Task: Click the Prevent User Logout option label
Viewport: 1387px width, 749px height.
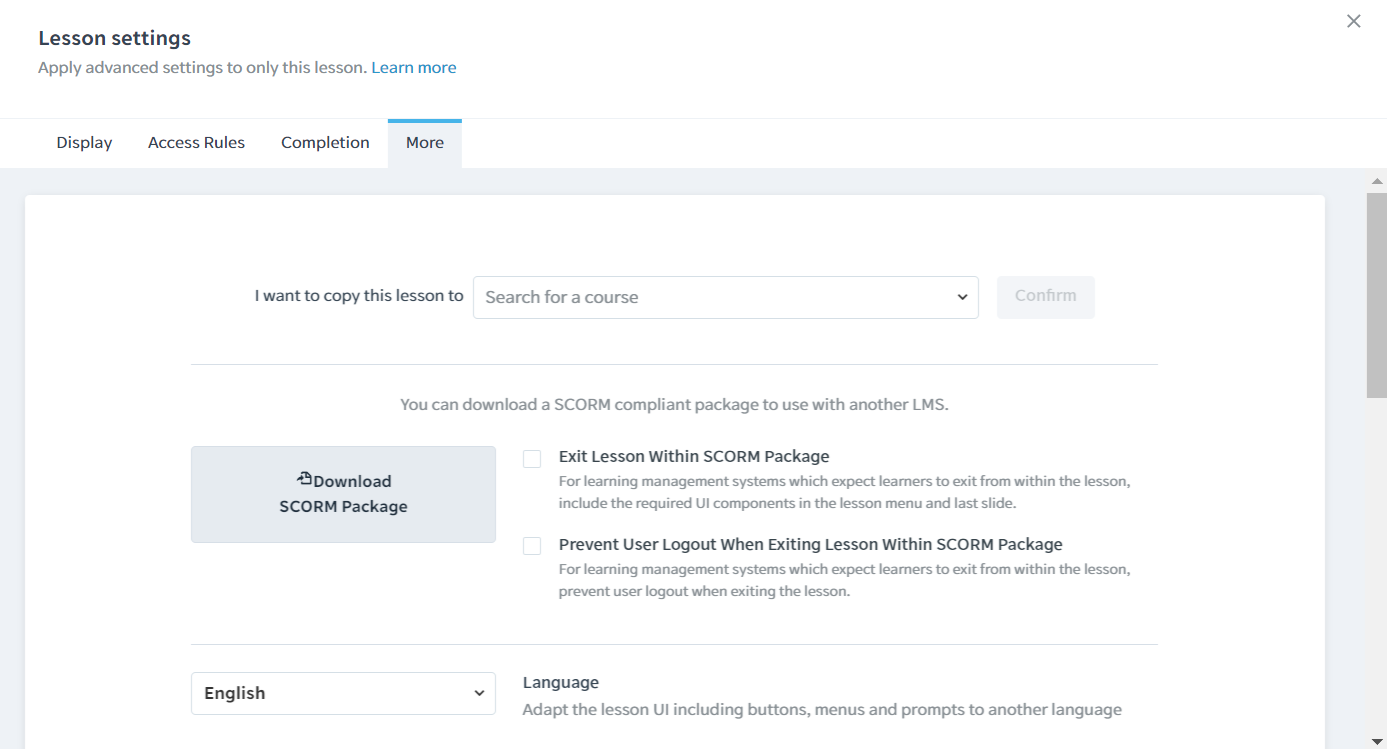Action: 810,545
